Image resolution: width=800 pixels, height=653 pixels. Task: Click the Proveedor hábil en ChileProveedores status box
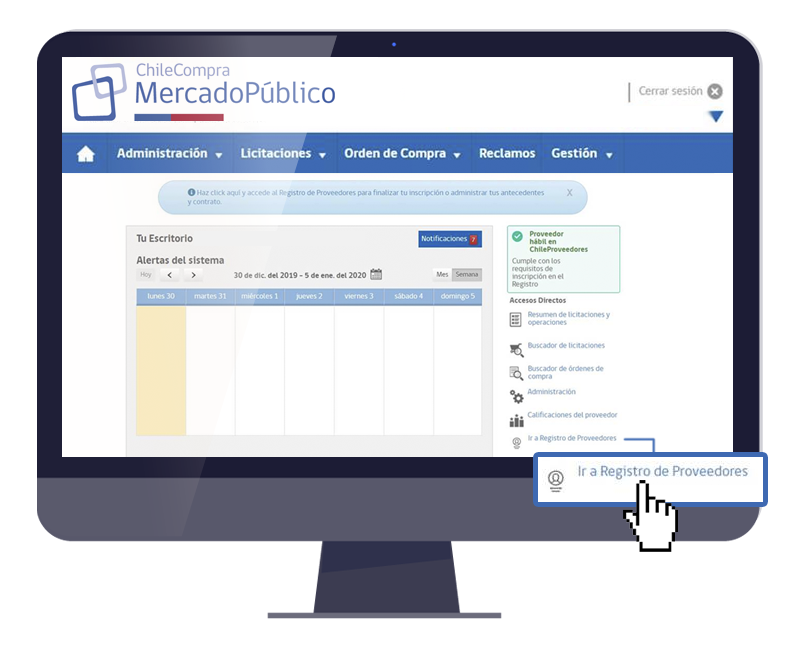[x=563, y=259]
